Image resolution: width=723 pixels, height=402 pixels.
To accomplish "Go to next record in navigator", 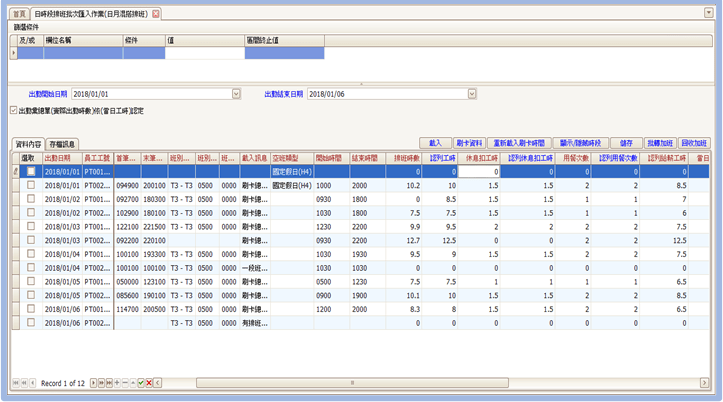I will click(x=93, y=383).
